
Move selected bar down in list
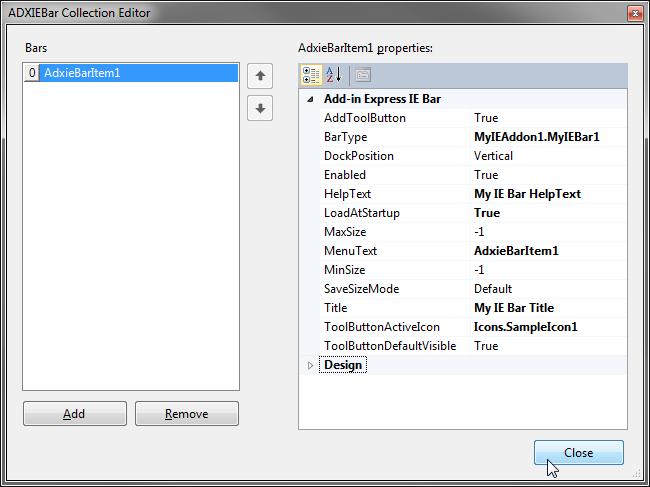(260, 108)
